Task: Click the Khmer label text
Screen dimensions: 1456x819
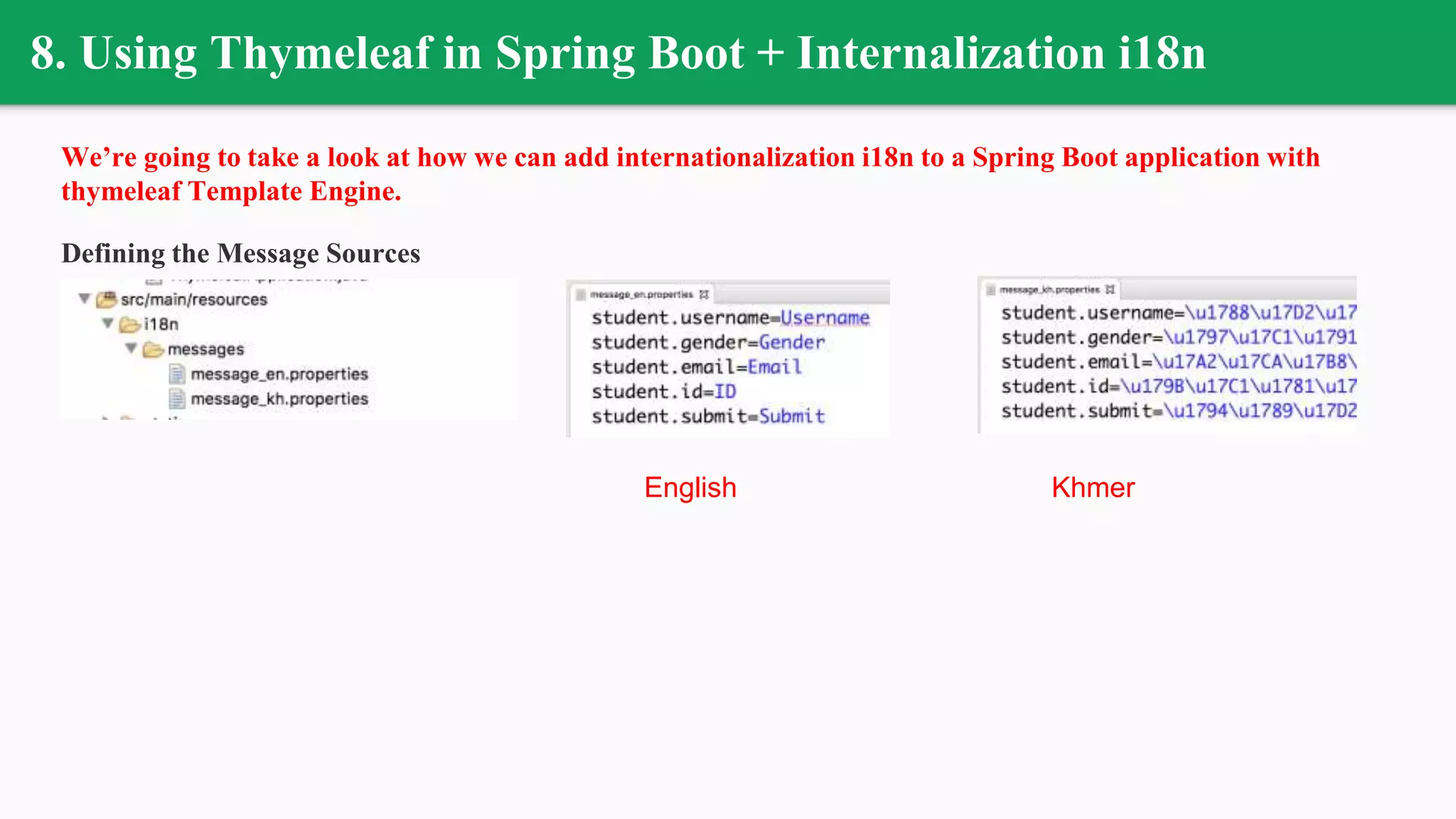Action: (x=1093, y=488)
